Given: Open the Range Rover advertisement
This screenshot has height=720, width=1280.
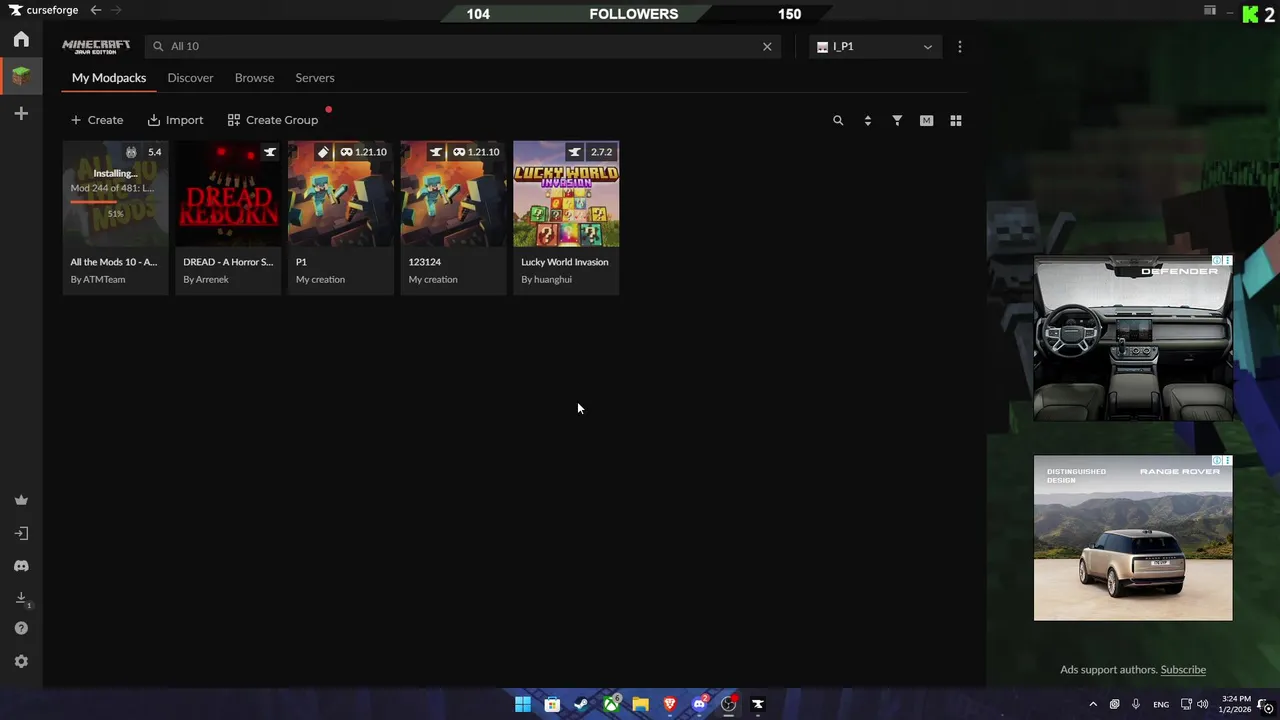Looking at the screenshot, I should click(1133, 538).
